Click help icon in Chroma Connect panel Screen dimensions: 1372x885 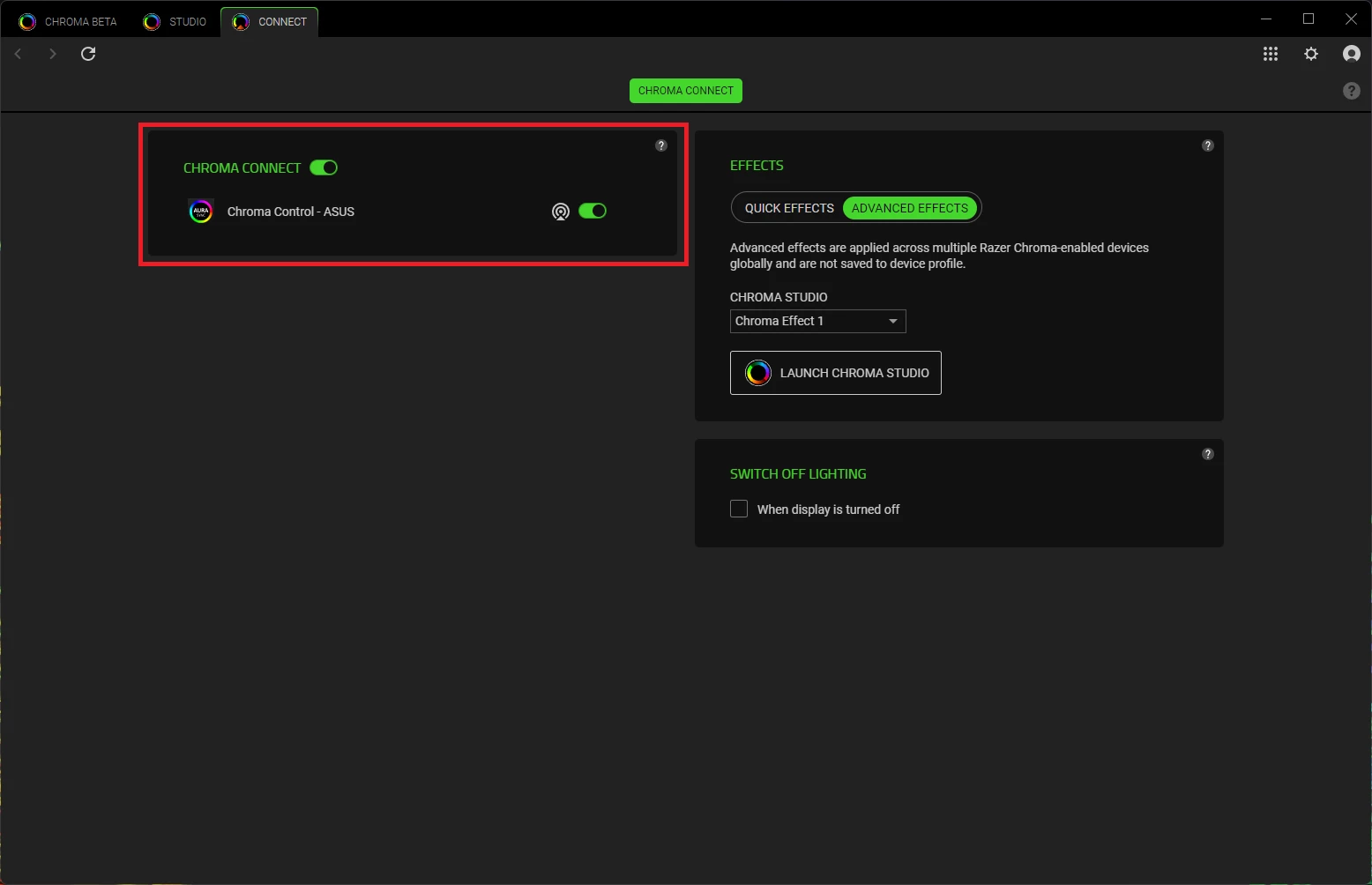point(661,145)
